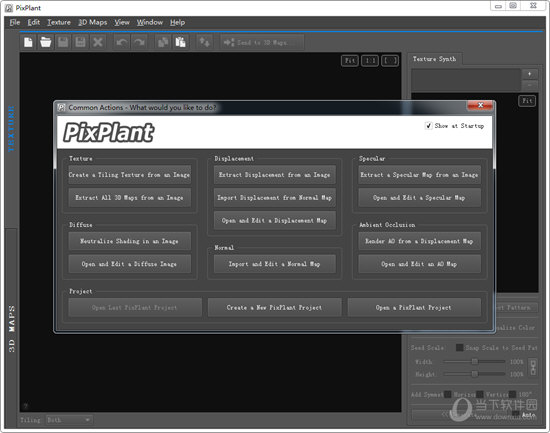Toggle the Auto checkbox at bottom right
This screenshot has height=433, width=550.
516,414
